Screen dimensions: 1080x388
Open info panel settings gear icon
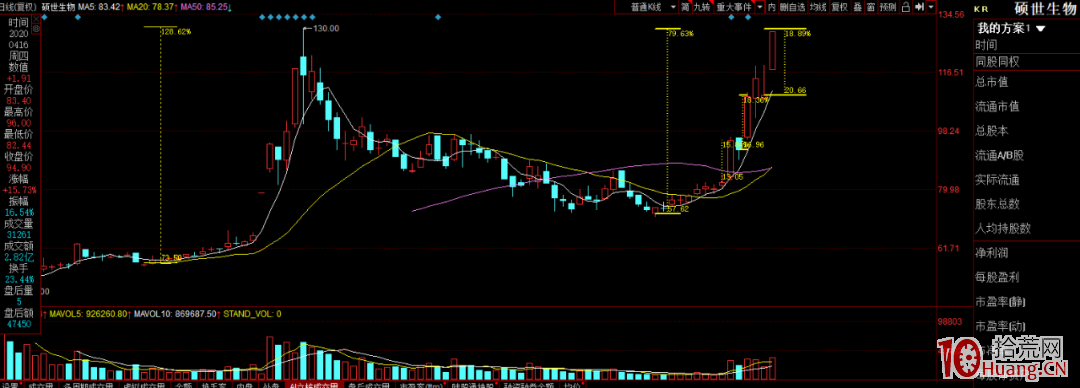click(36, 29)
